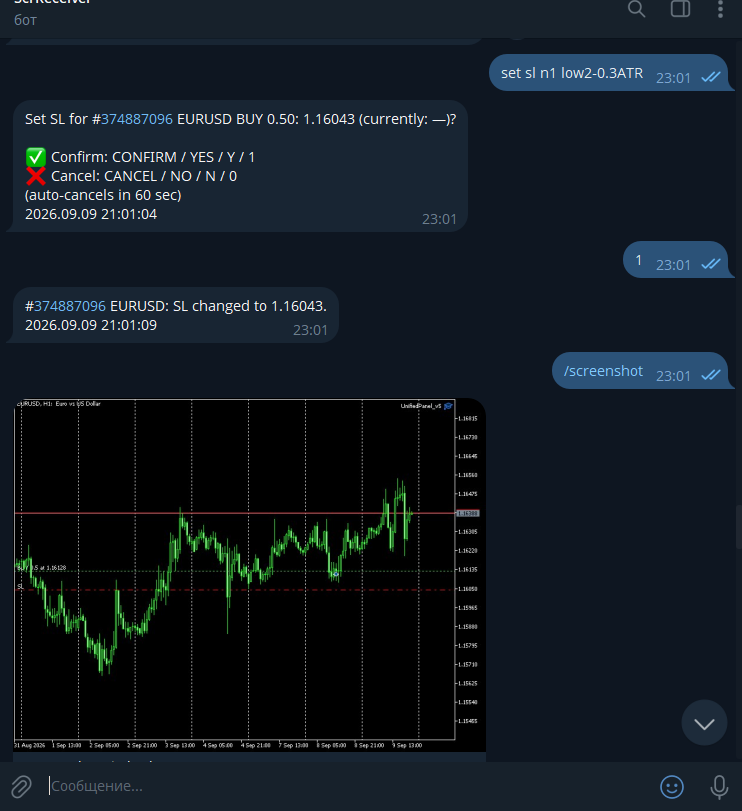This screenshot has width=742, height=811.
Task: Open order link 374887096 in Set SL message
Action: click(137, 119)
